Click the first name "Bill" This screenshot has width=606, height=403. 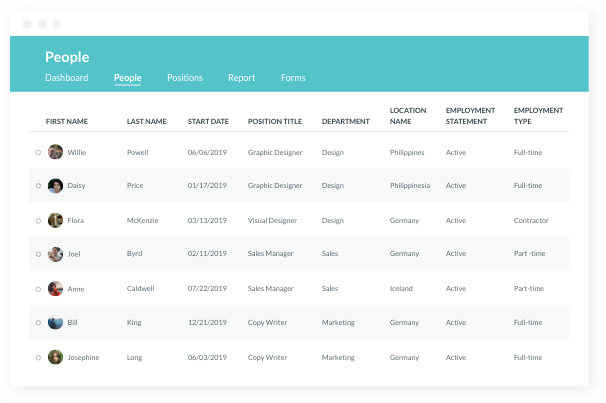click(x=72, y=323)
